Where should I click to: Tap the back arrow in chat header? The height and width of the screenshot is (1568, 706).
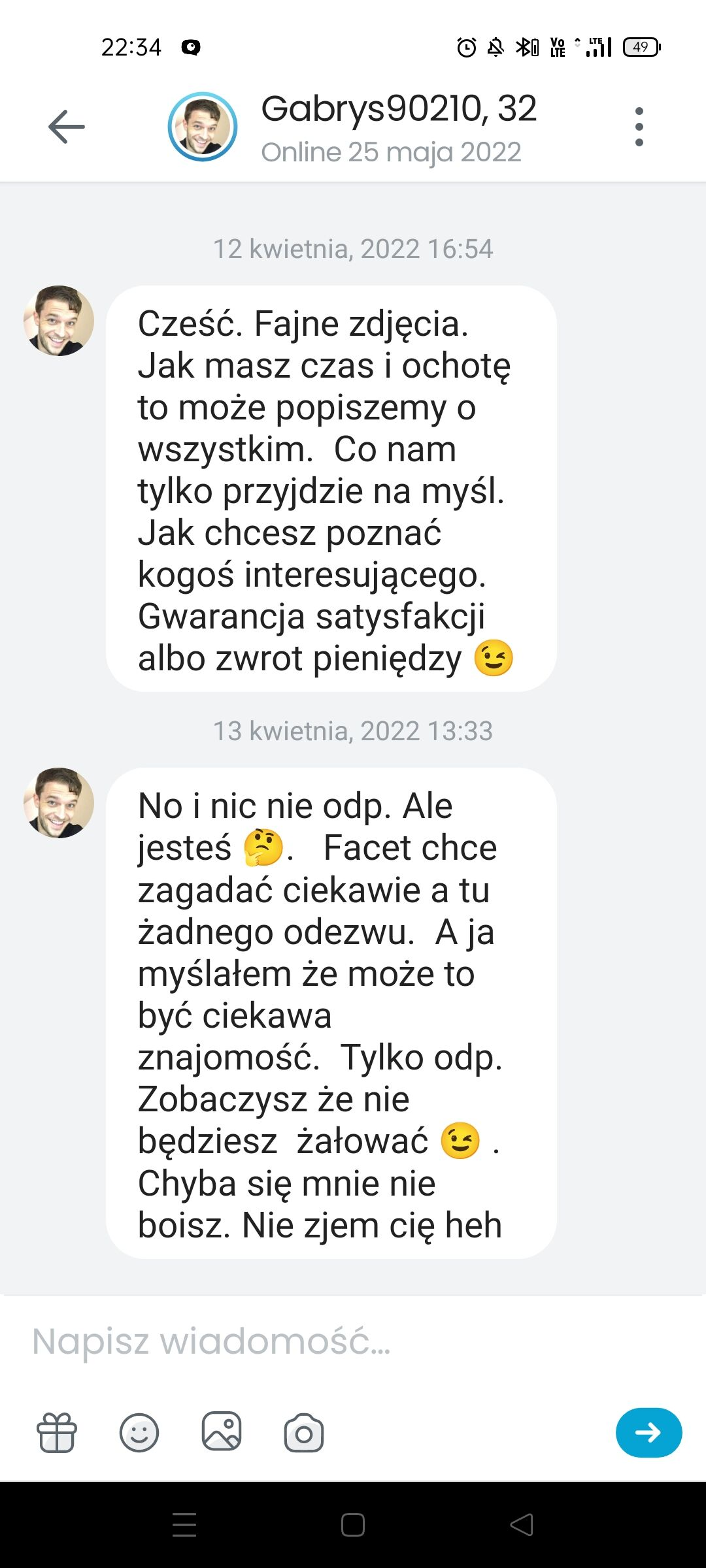(67, 127)
